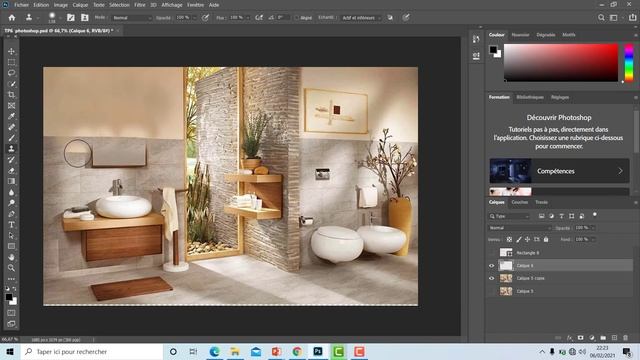
Task: Open the Filtre menu
Action: [x=140, y=5]
